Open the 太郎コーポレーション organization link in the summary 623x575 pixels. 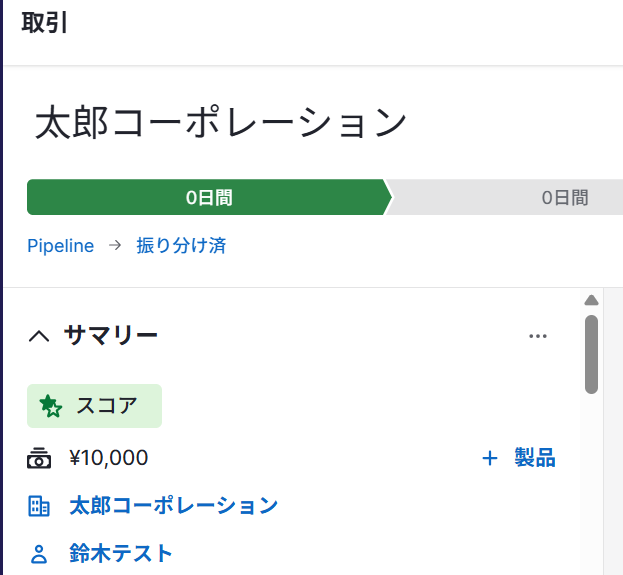(x=173, y=506)
